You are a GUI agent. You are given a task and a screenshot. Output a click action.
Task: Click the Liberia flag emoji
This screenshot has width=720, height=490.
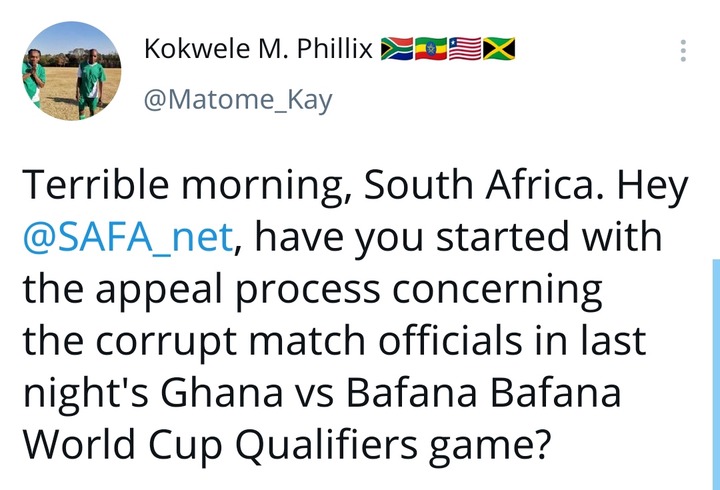[x=464, y=47]
